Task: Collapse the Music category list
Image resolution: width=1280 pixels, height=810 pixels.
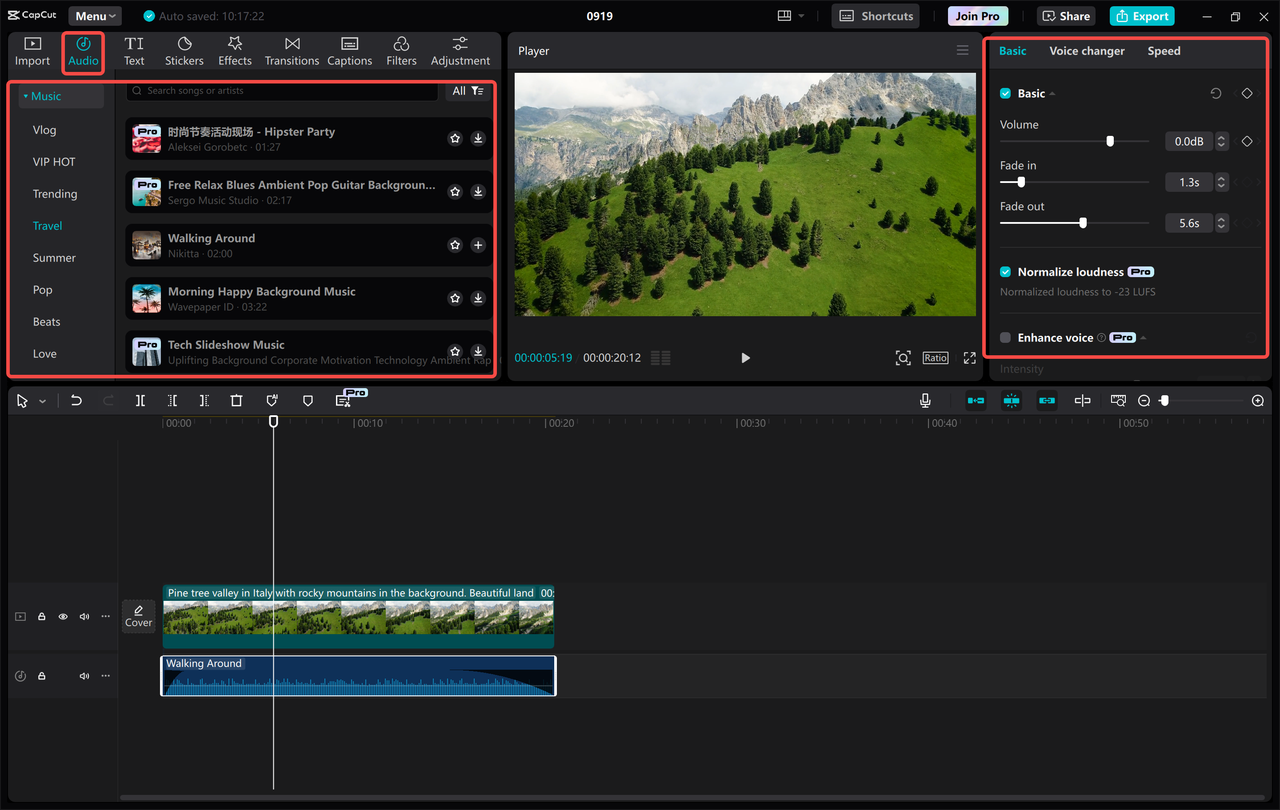Action: tap(26, 97)
